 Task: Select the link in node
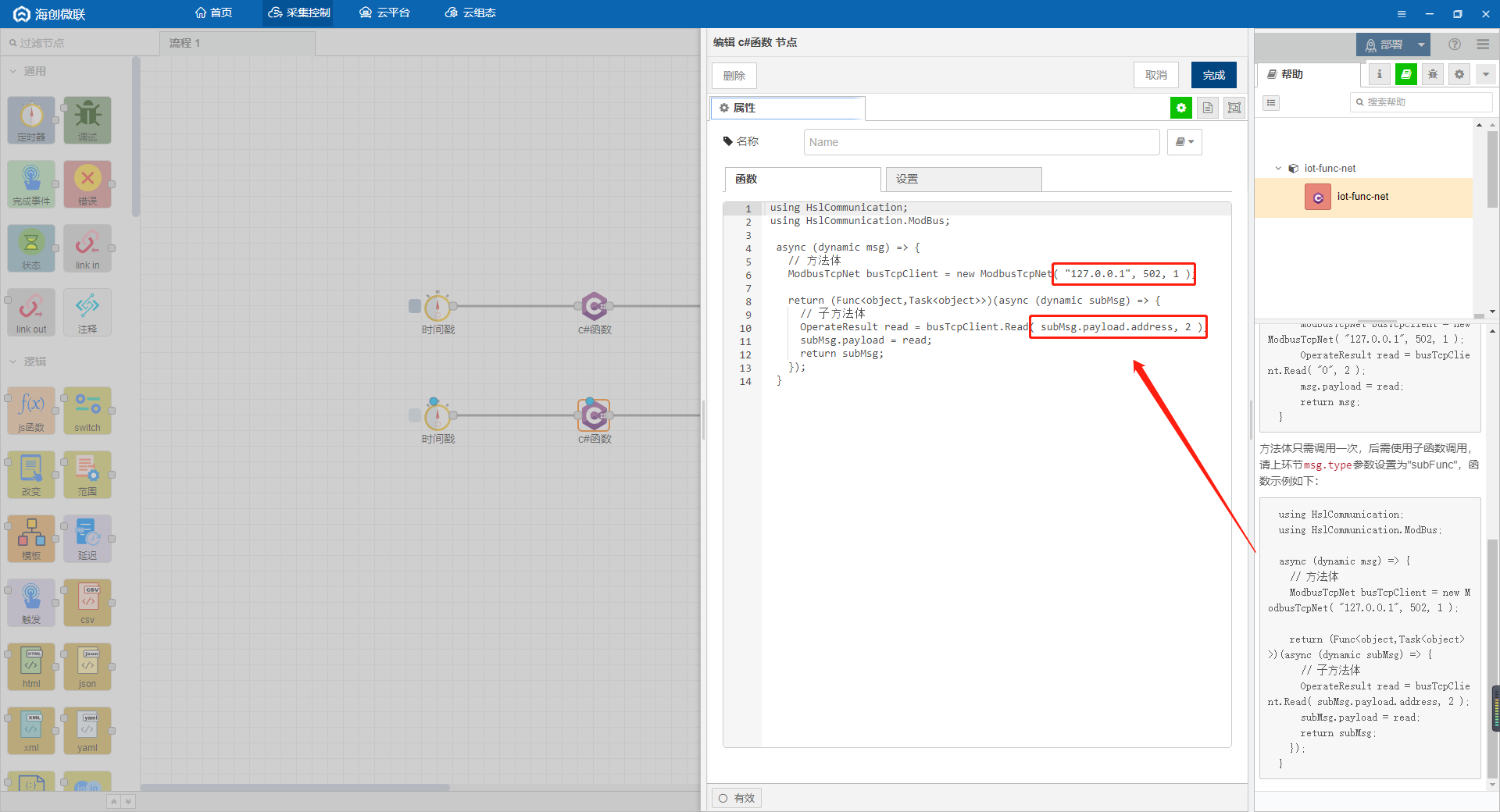87,248
